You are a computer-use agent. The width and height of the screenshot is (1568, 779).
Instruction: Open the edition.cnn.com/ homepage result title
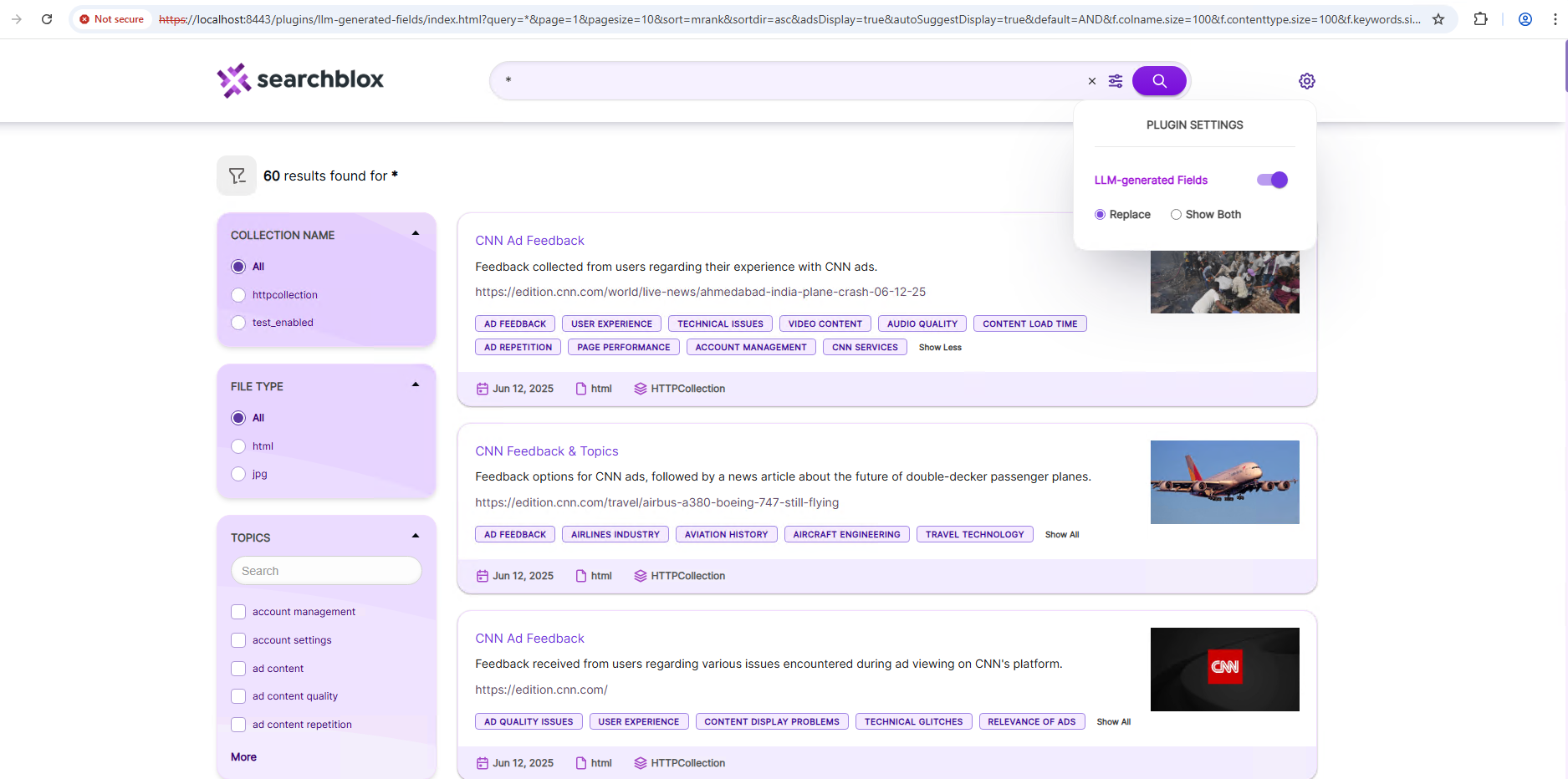(x=529, y=639)
